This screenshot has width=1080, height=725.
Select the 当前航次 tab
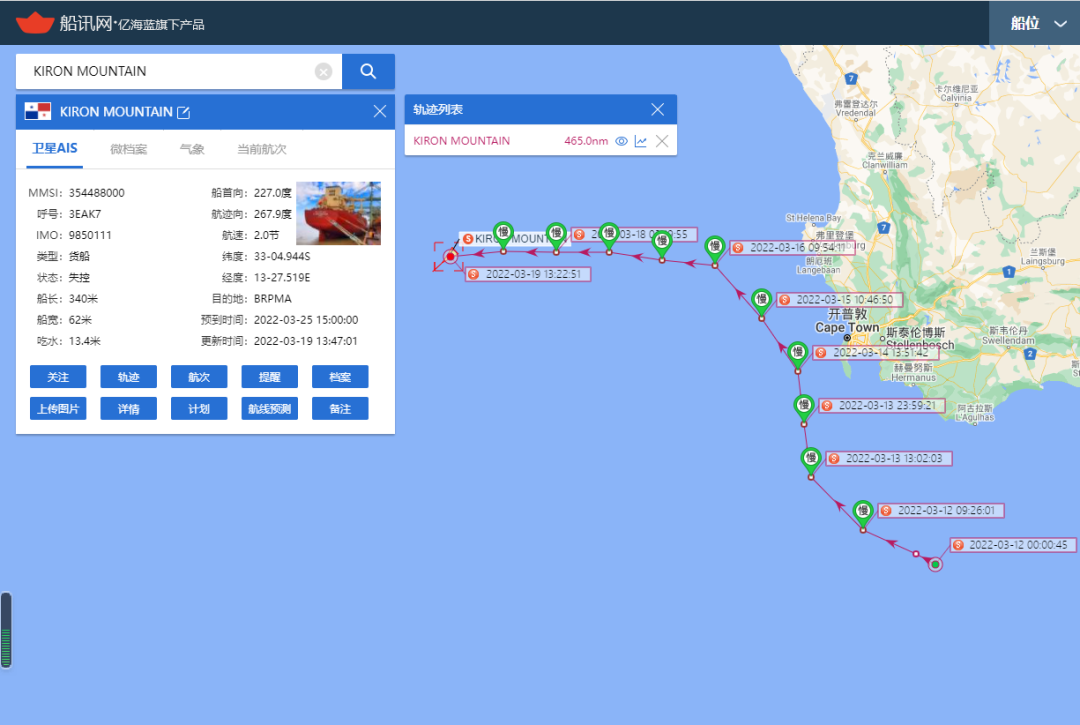262,149
